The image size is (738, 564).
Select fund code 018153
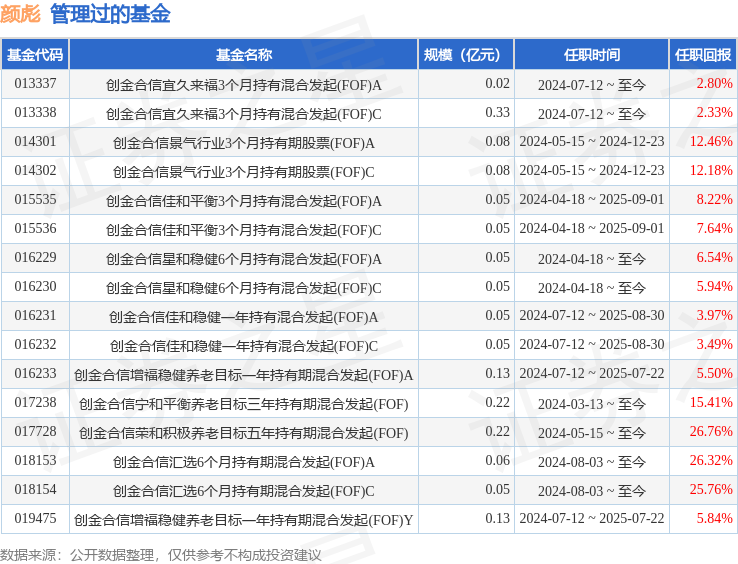point(35,460)
